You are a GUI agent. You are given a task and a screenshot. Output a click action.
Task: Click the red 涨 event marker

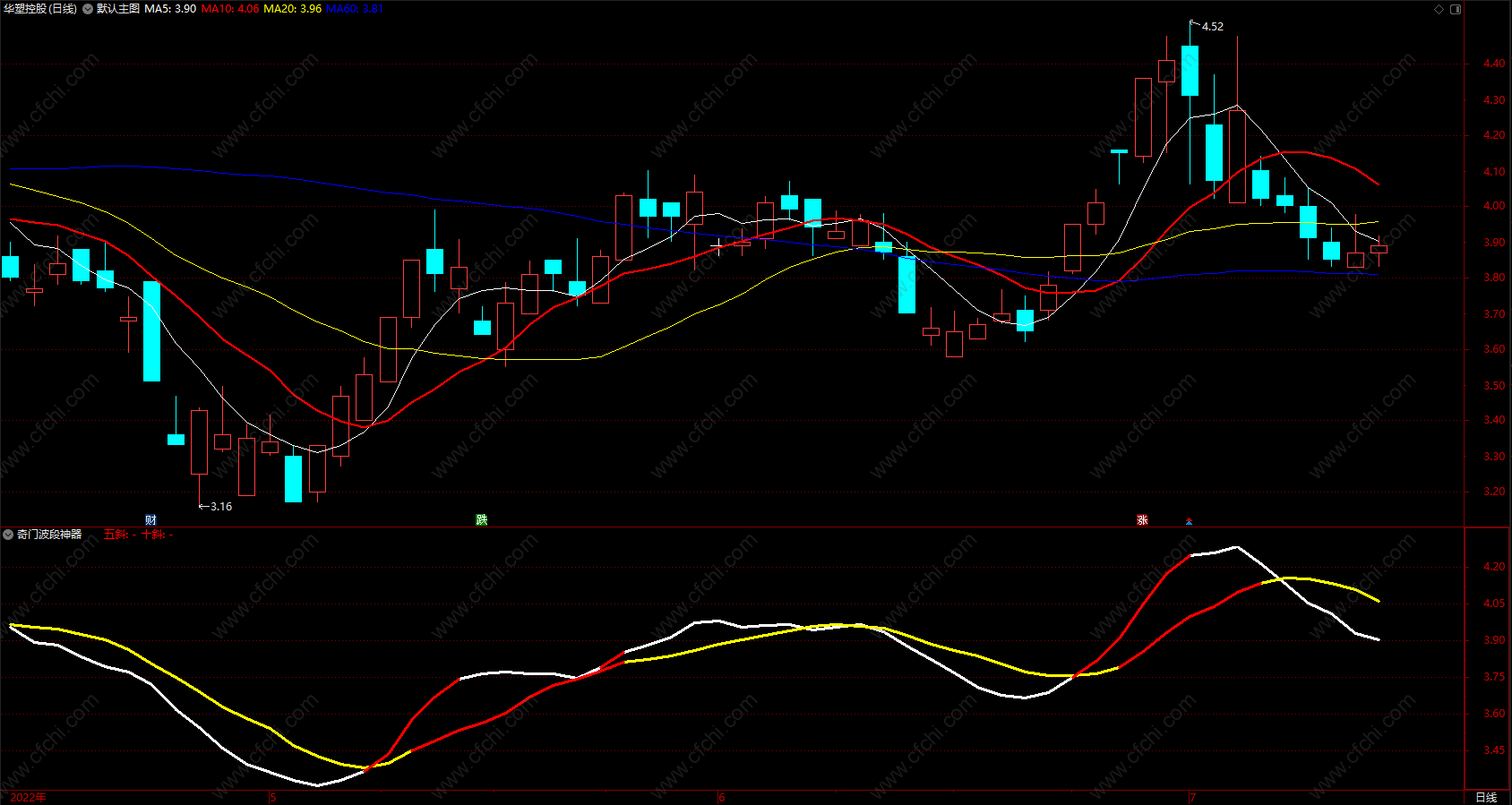pos(1142,520)
